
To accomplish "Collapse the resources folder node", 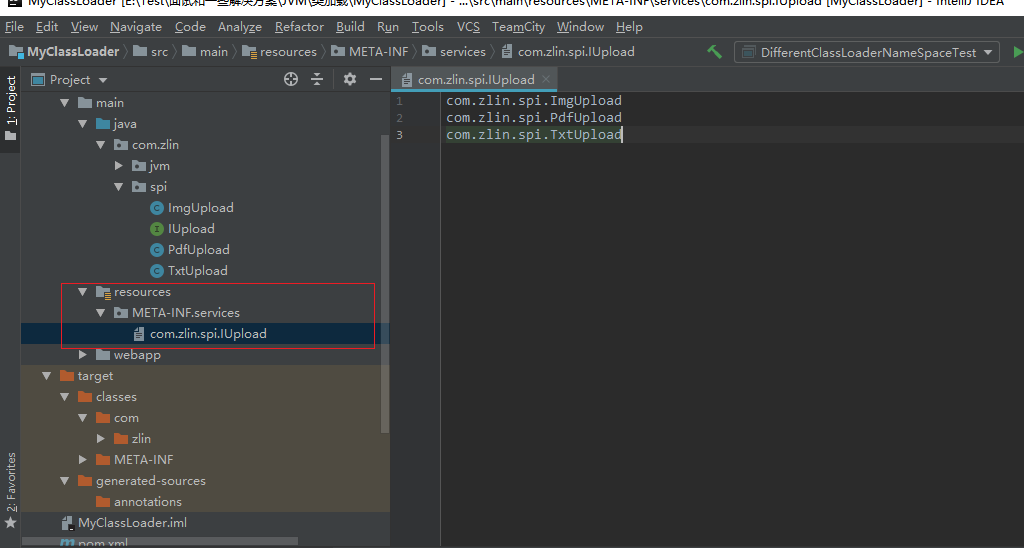I will 82,292.
